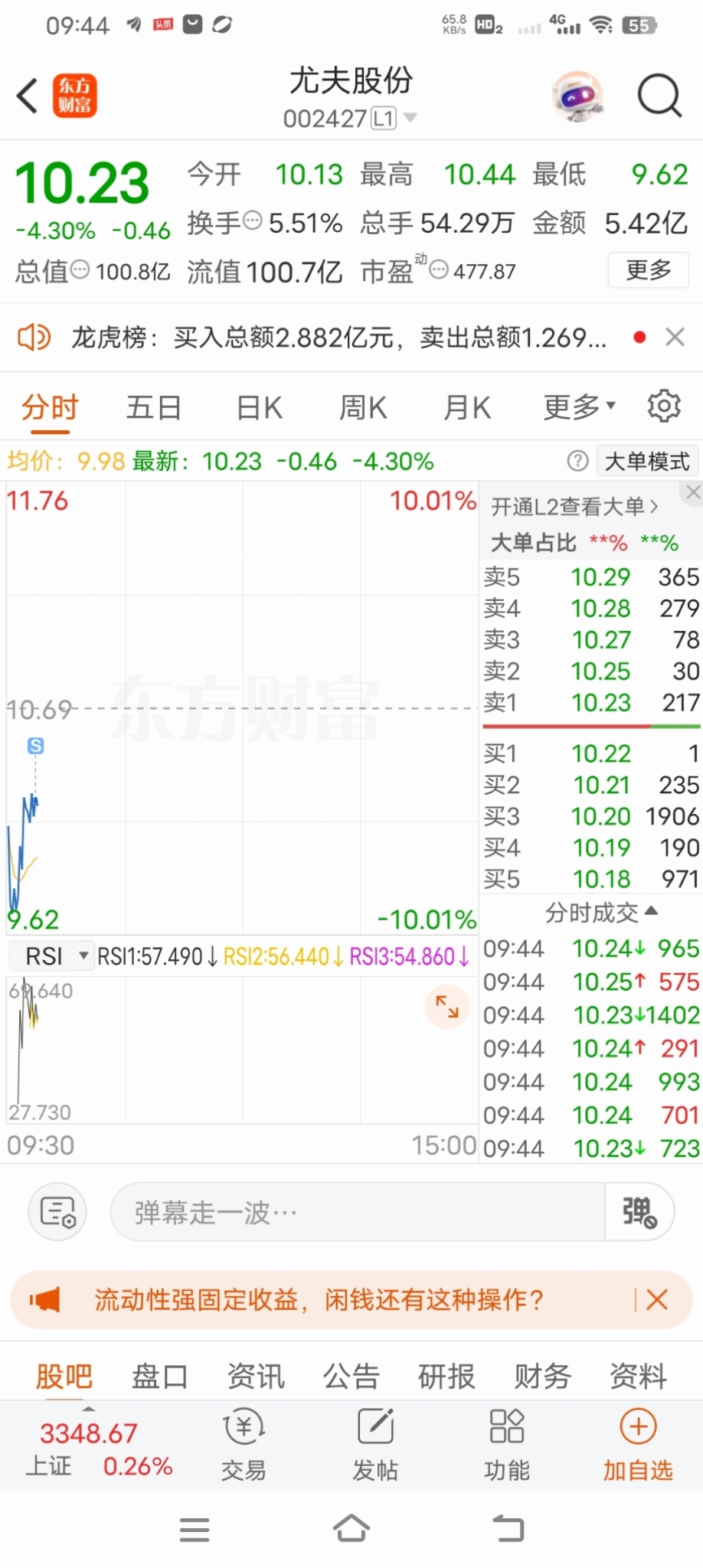
Task: Tap the 换手 info circle icon
Action: coord(253,222)
